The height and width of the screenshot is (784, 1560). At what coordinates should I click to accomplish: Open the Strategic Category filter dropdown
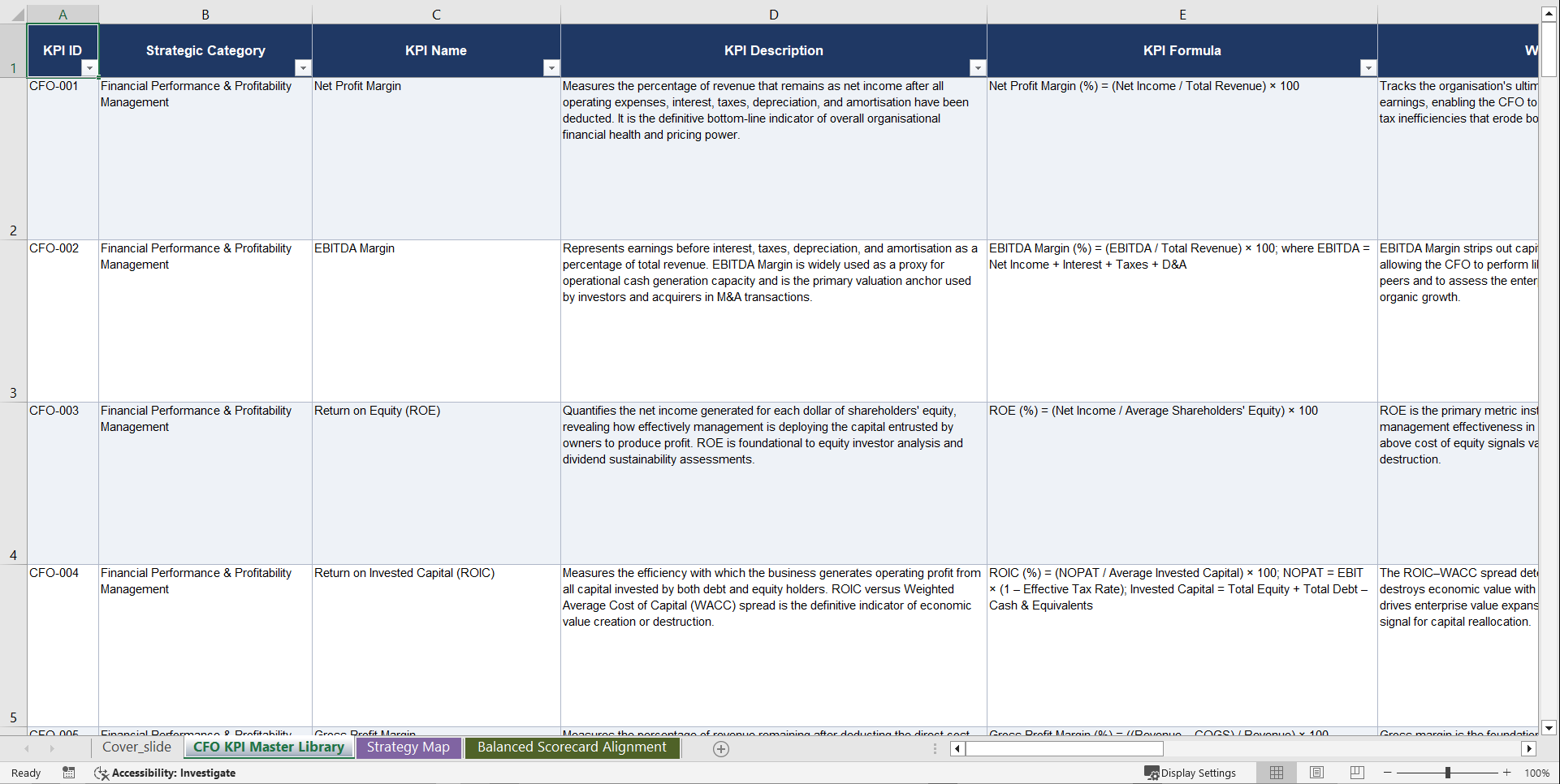(303, 68)
